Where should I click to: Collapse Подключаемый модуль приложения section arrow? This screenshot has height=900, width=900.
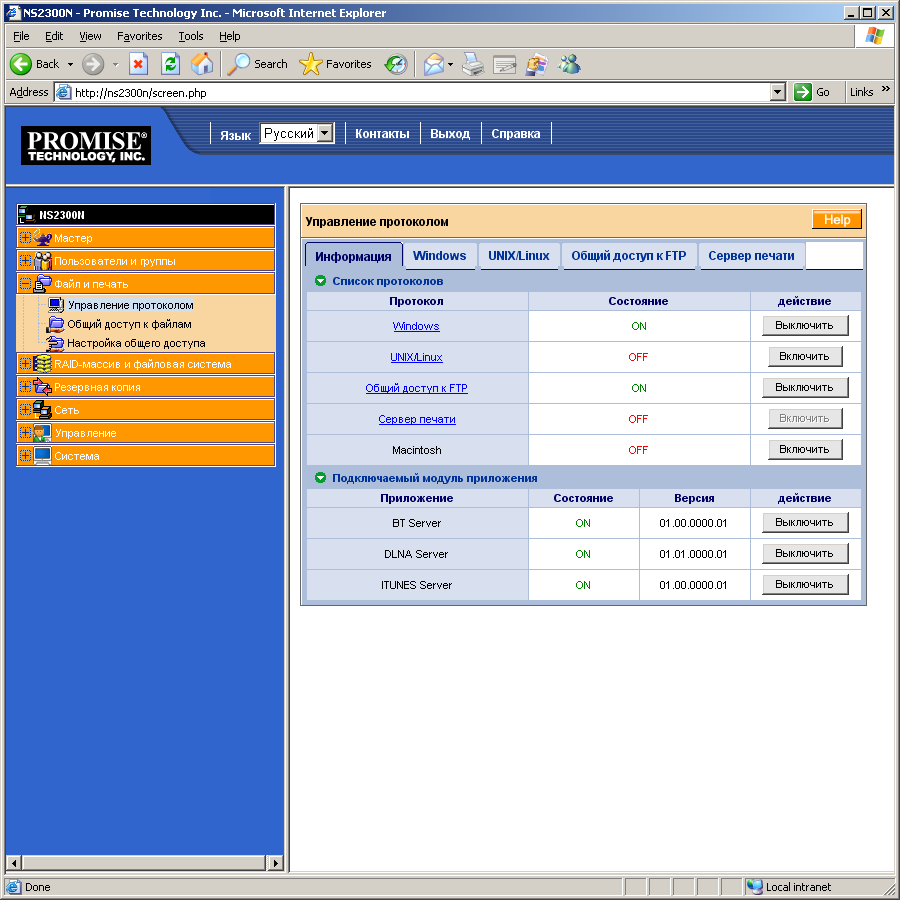pyautogui.click(x=320, y=478)
